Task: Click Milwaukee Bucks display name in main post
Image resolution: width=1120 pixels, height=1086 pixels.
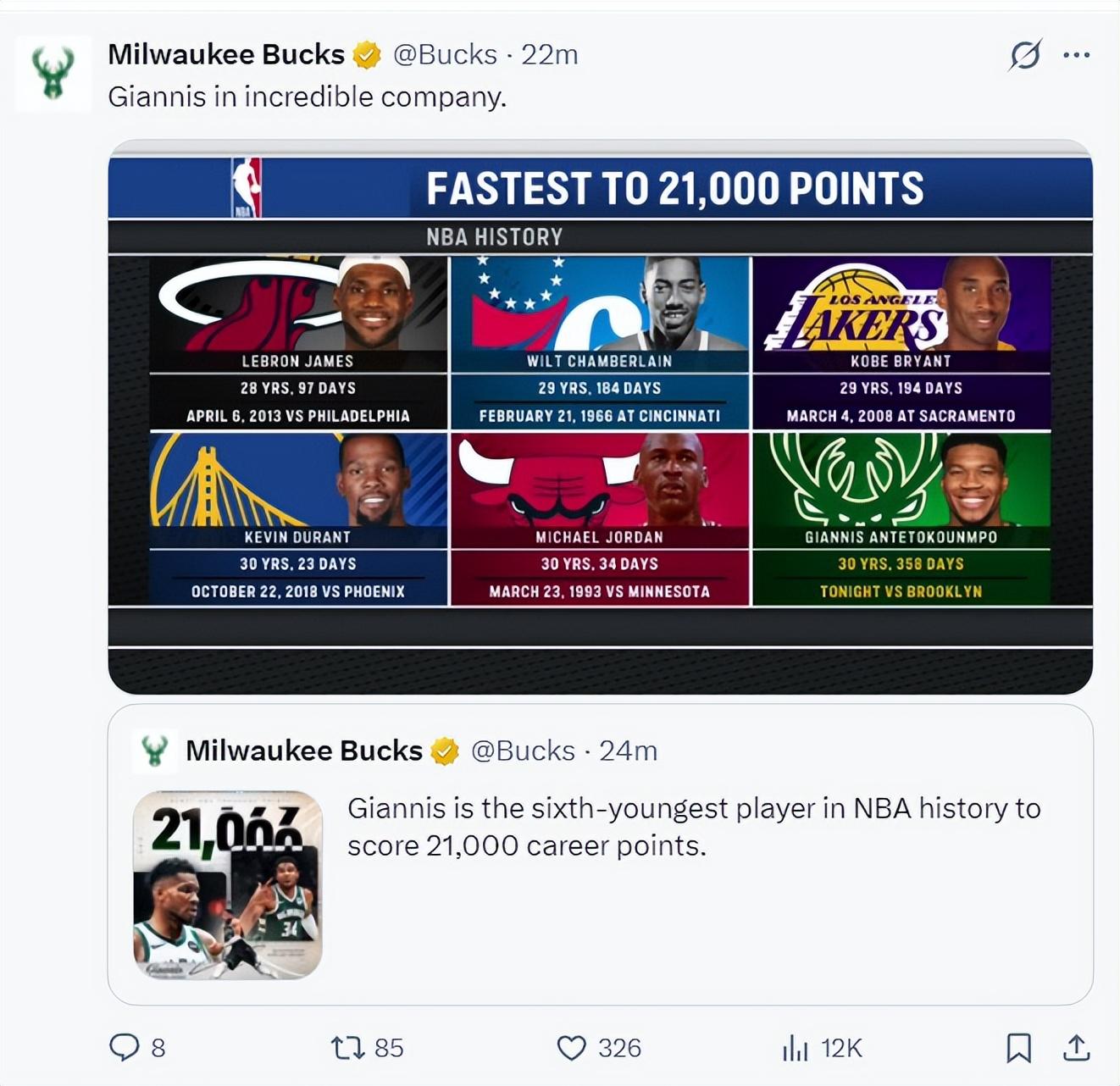Action: [x=226, y=55]
